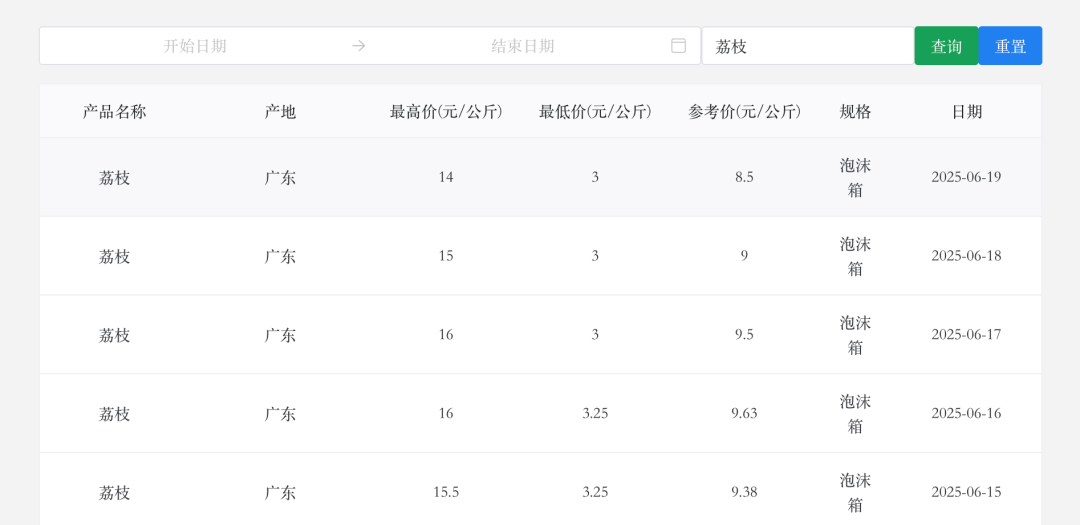Click the calendar icon in date range picker
The width and height of the screenshot is (1080, 525).
(x=678, y=46)
